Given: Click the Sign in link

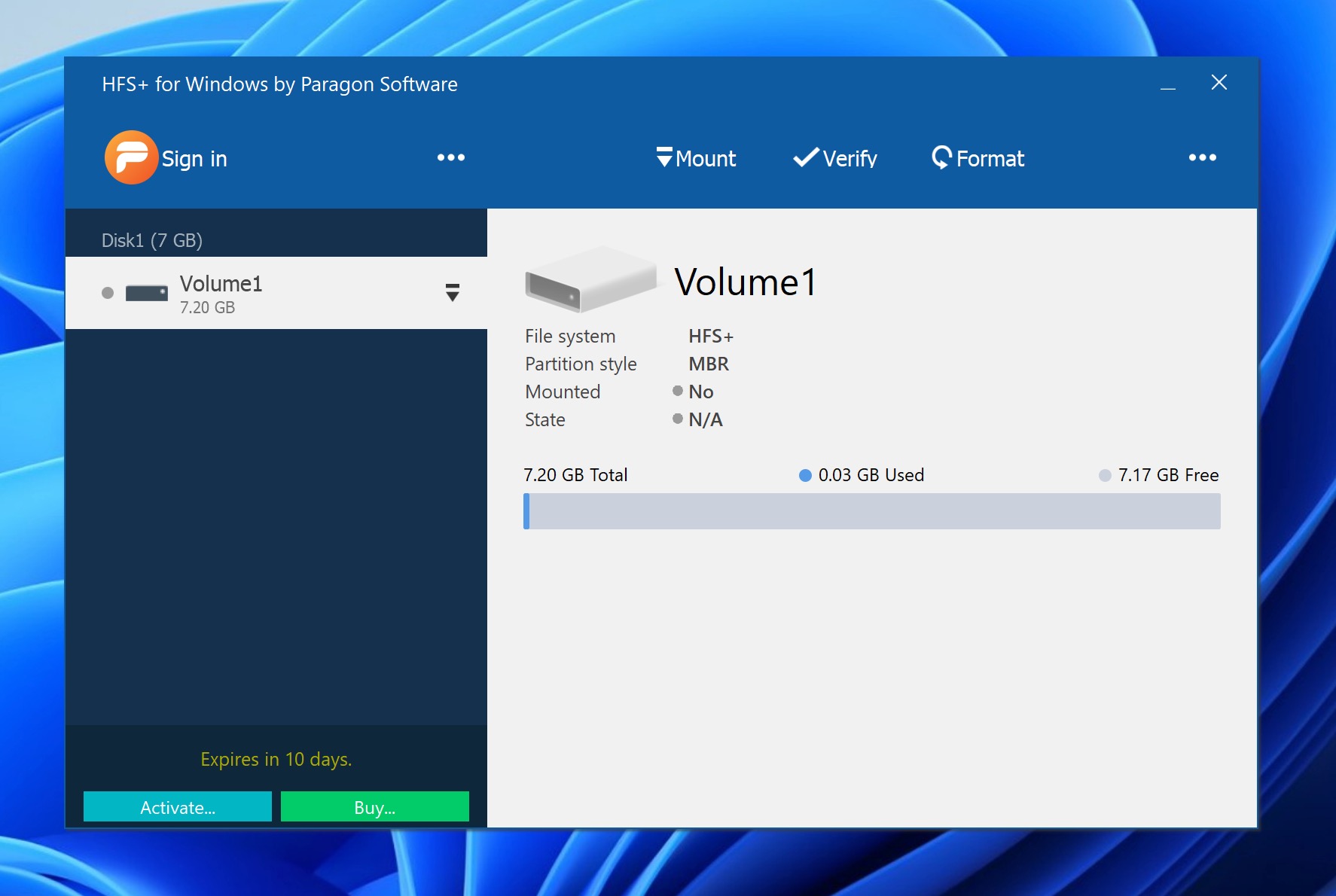Looking at the screenshot, I should tap(194, 159).
